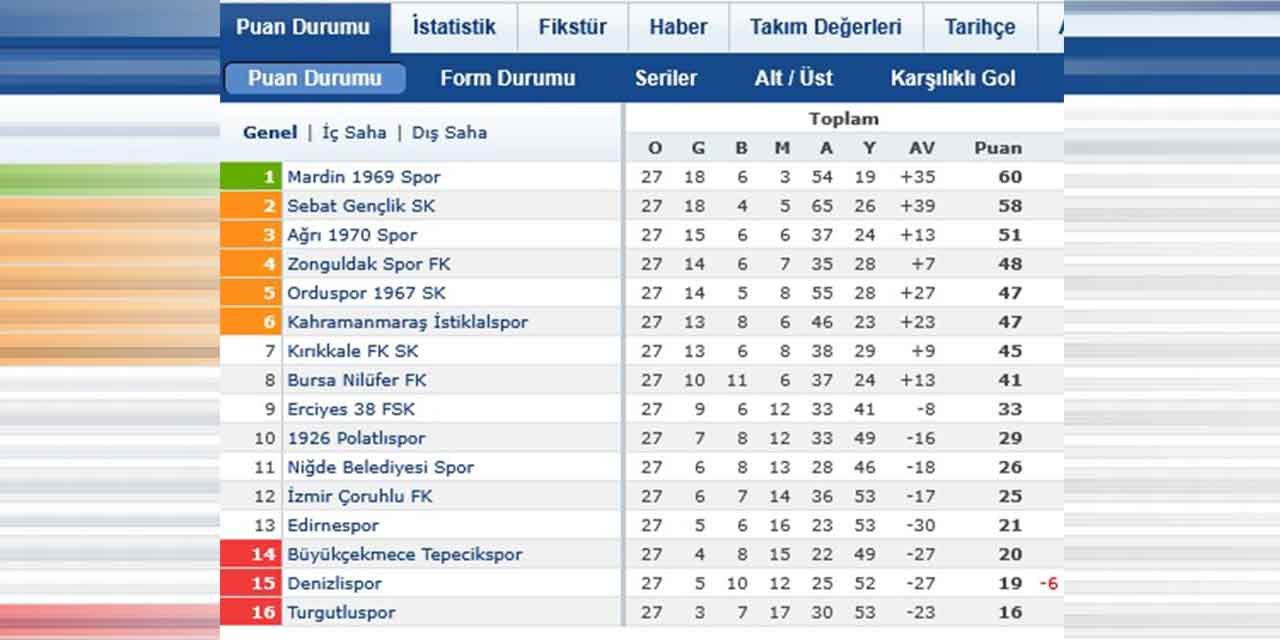Open the Haber tab
Image resolution: width=1280 pixels, height=640 pixels.
[x=678, y=27]
